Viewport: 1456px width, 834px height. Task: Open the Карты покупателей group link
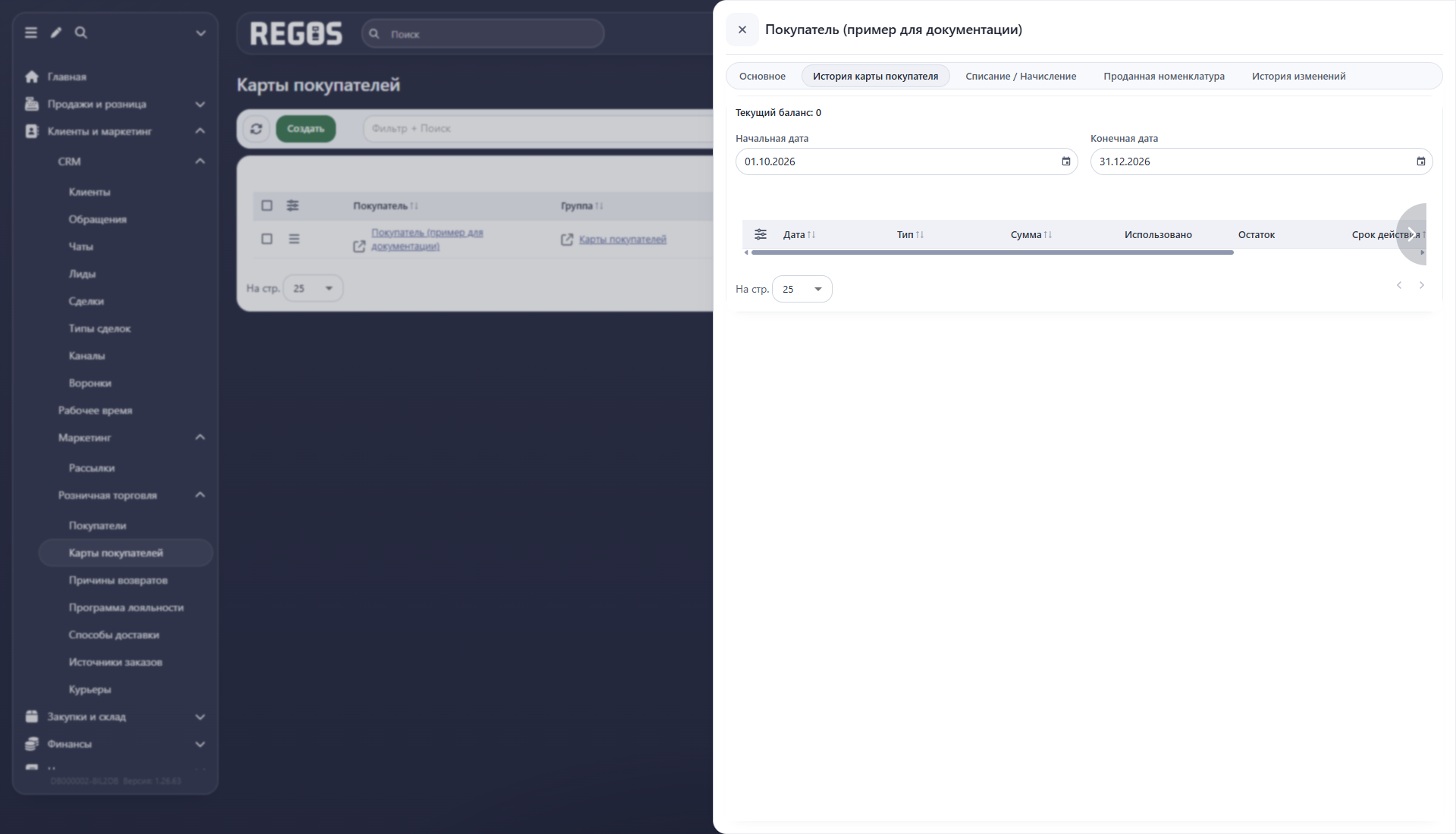point(623,240)
